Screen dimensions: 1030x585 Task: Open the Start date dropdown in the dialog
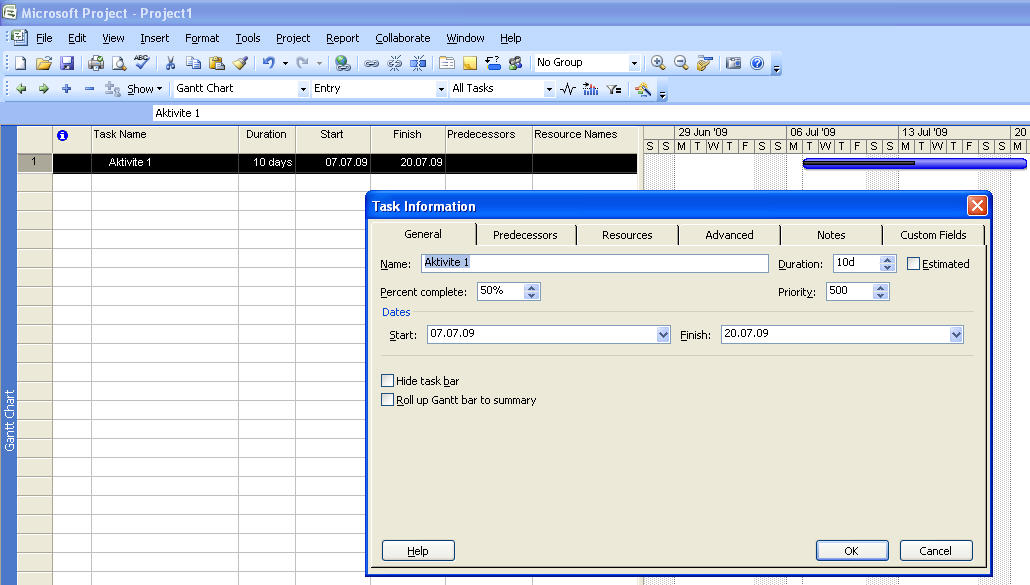coord(663,335)
